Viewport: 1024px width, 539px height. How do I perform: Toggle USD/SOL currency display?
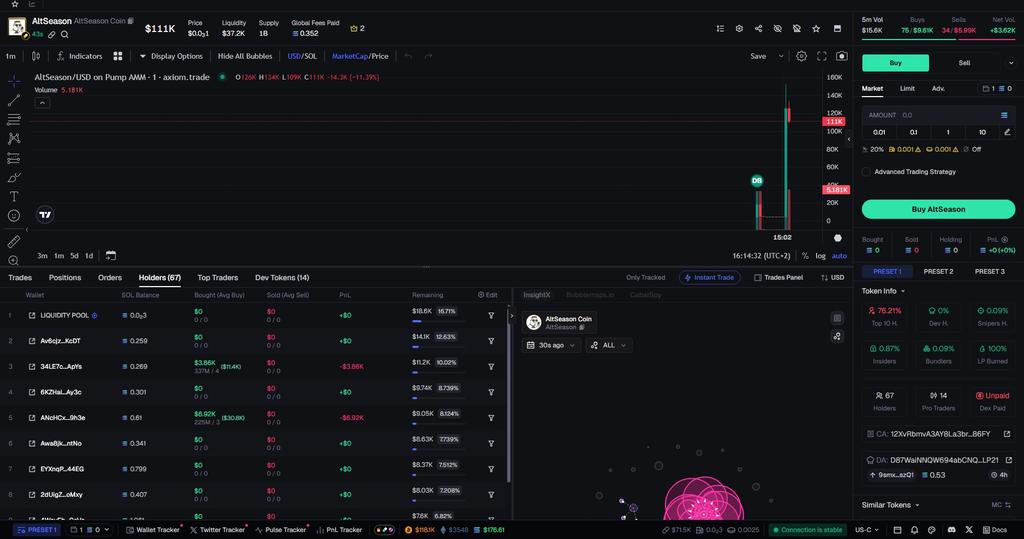302,56
